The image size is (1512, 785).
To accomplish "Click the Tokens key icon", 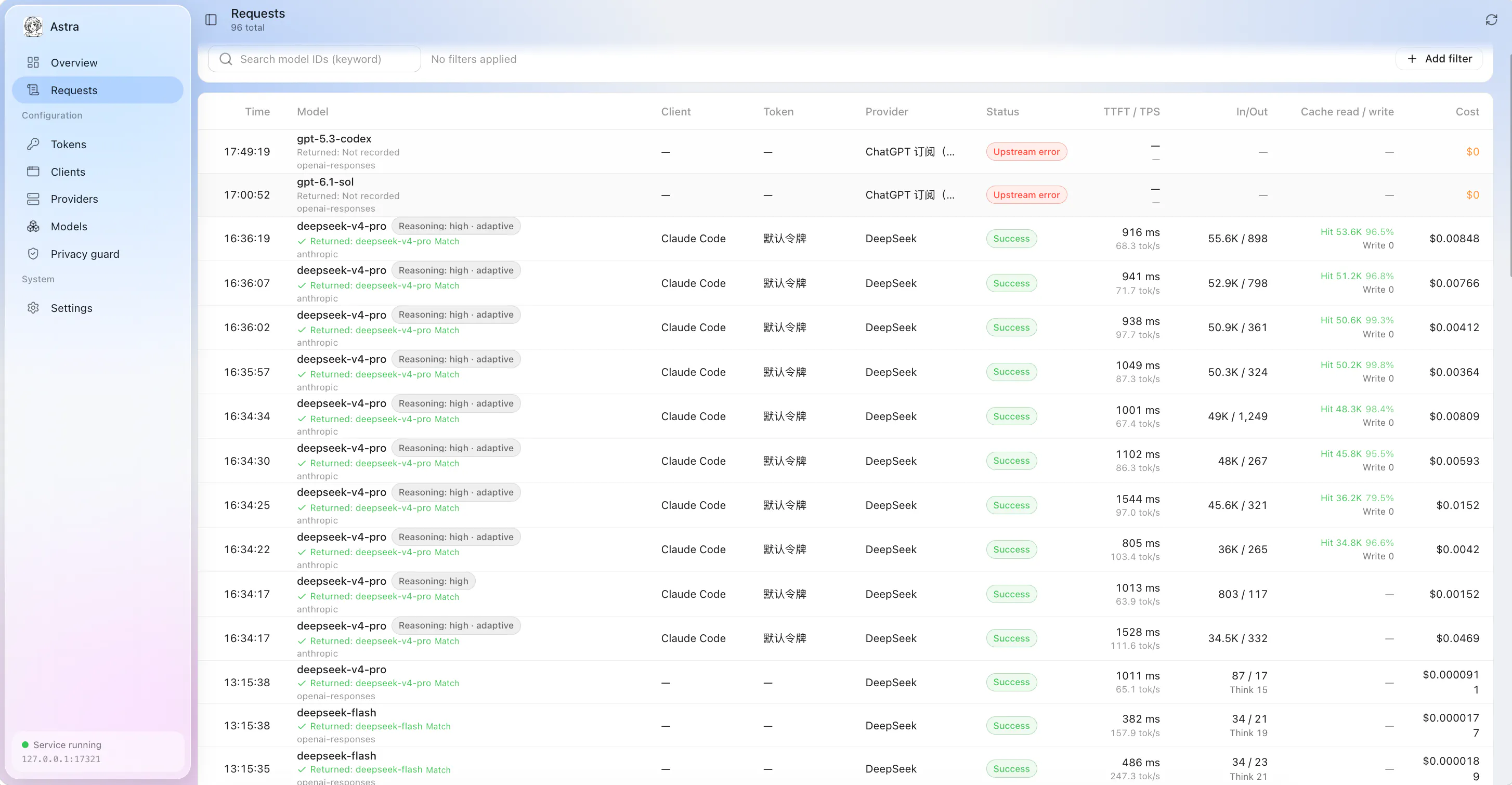I will click(33, 145).
